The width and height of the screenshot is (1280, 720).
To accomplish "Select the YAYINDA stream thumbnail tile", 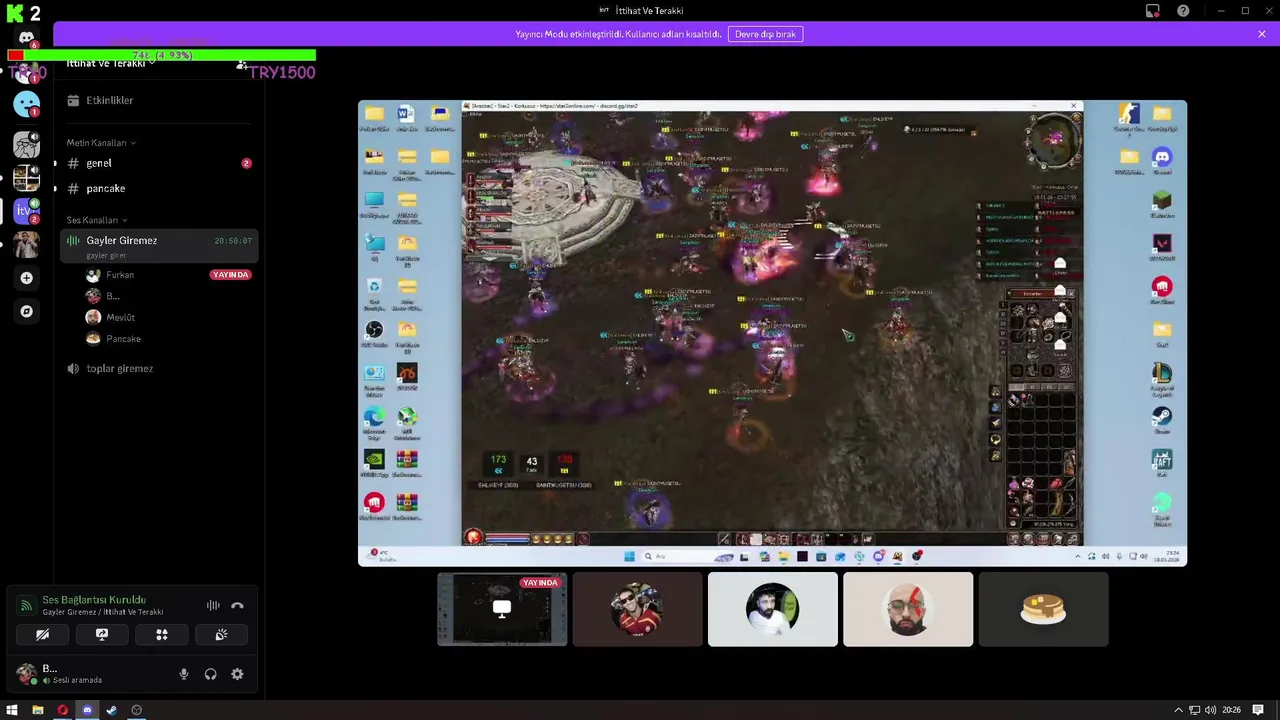I will point(502,609).
